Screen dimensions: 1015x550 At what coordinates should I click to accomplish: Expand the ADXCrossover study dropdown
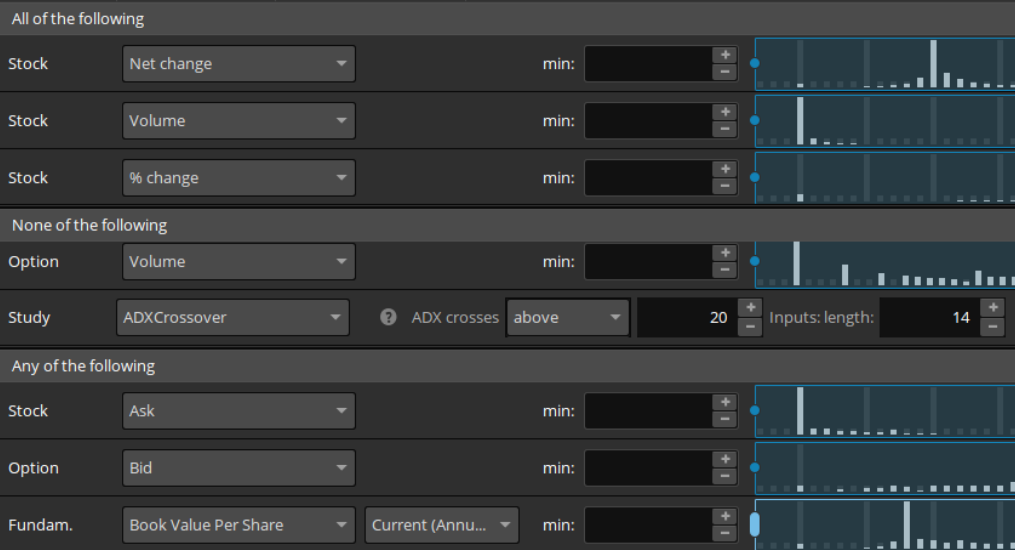tap(232, 318)
